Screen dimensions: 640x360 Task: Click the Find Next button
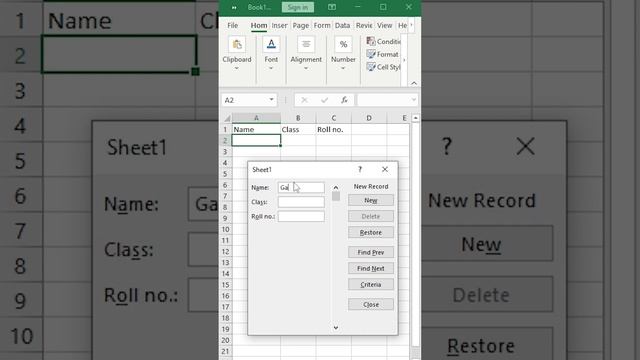(371, 269)
